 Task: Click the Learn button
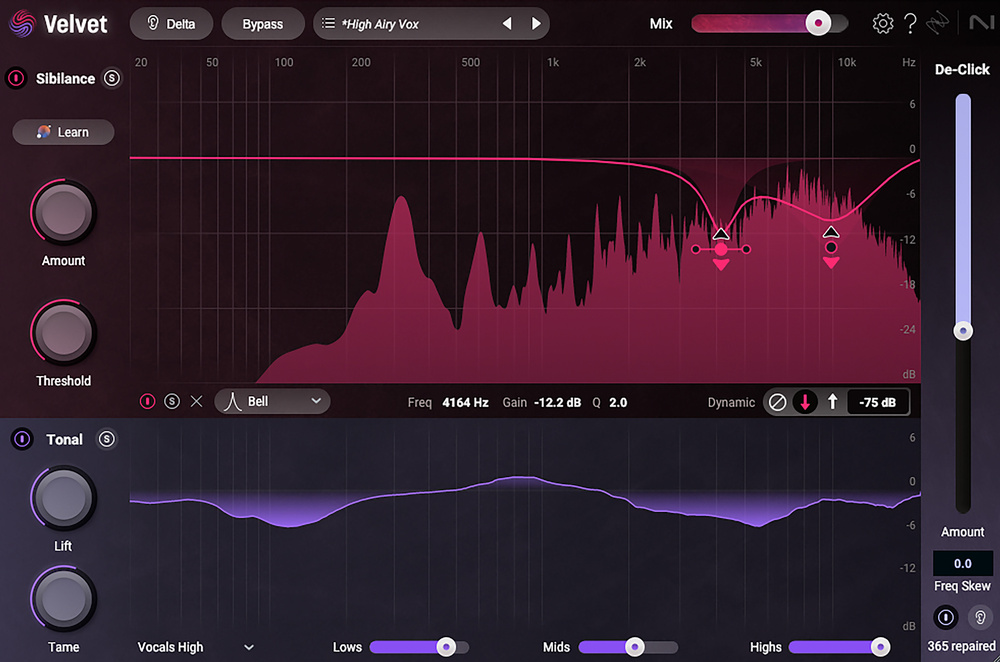pyautogui.click(x=63, y=132)
